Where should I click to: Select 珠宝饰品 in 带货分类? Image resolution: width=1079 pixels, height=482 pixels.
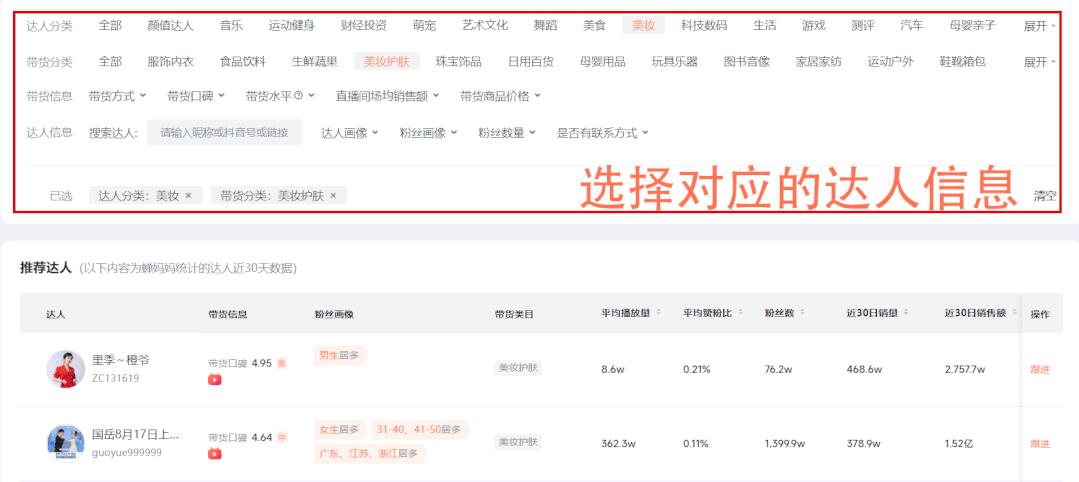tap(458, 62)
